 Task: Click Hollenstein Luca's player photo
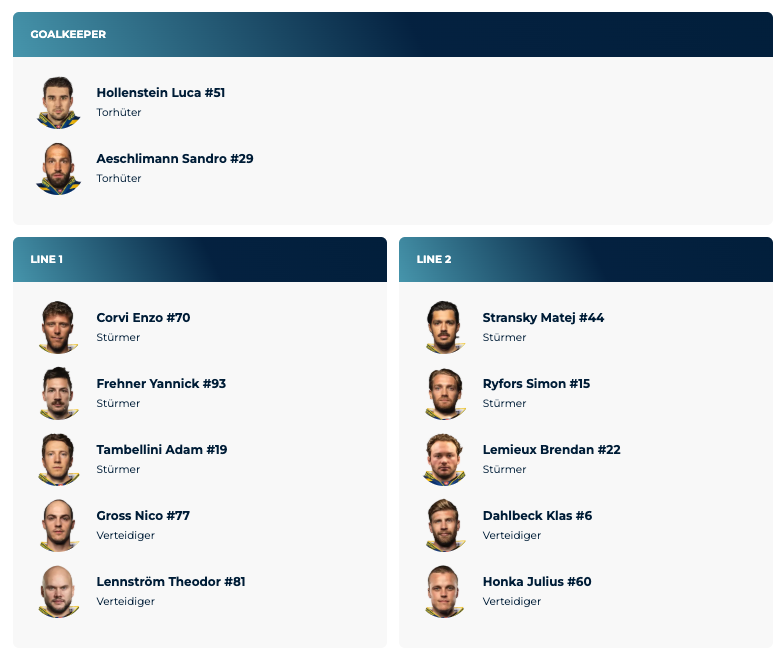59,102
